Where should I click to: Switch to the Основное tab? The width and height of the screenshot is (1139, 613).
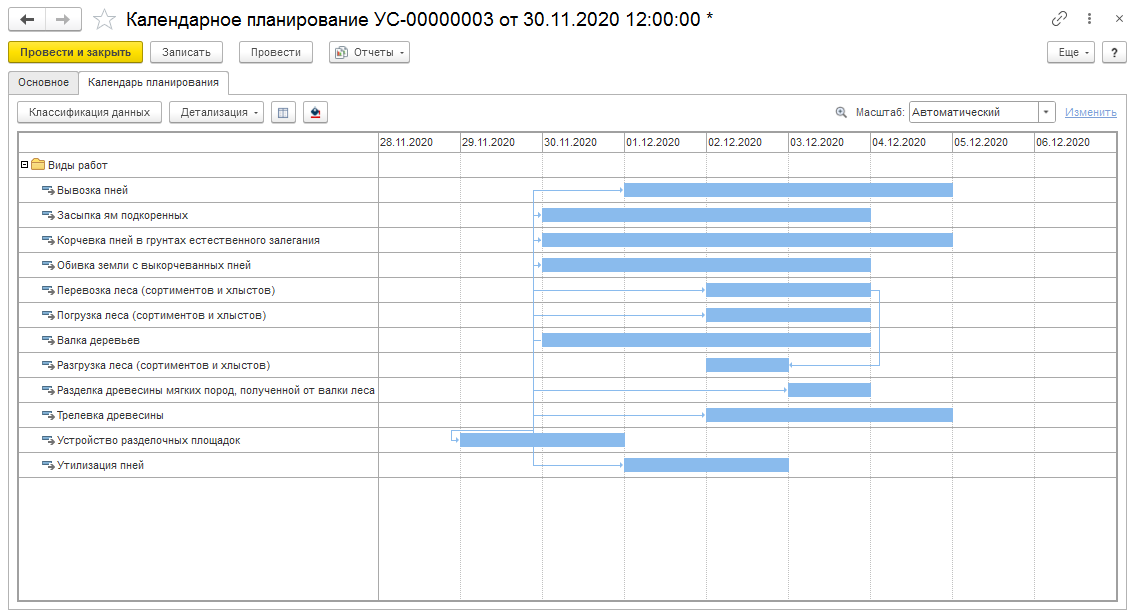point(44,83)
